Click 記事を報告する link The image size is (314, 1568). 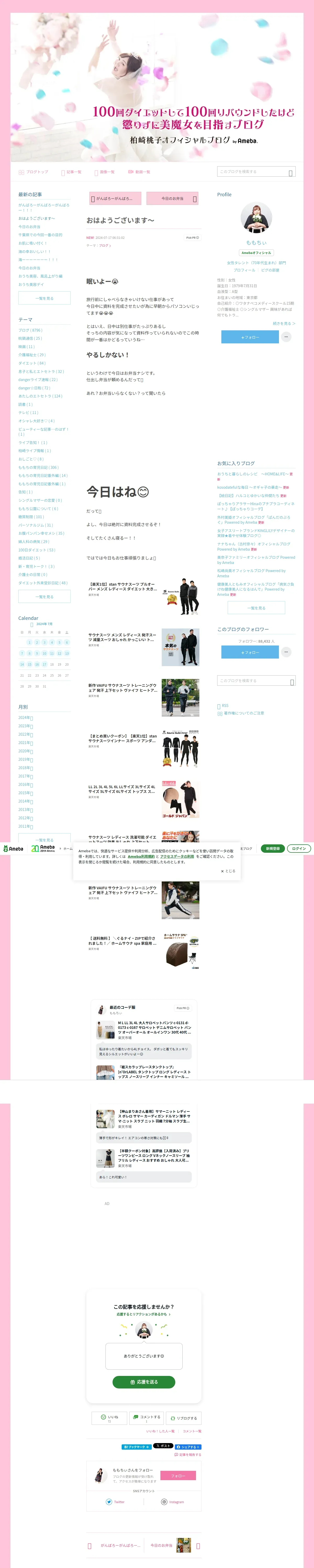188,1455
